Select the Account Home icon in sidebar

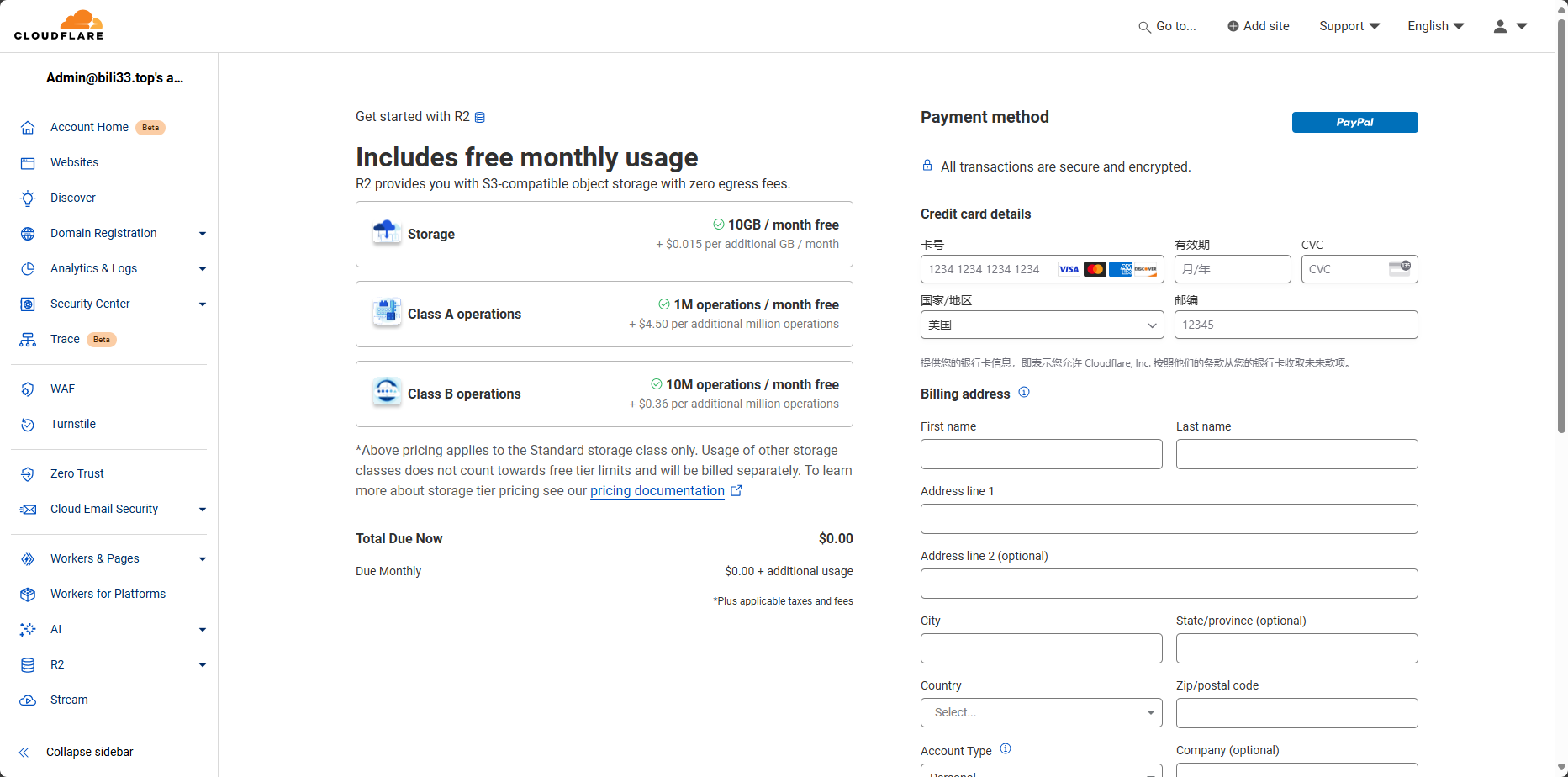pos(28,127)
